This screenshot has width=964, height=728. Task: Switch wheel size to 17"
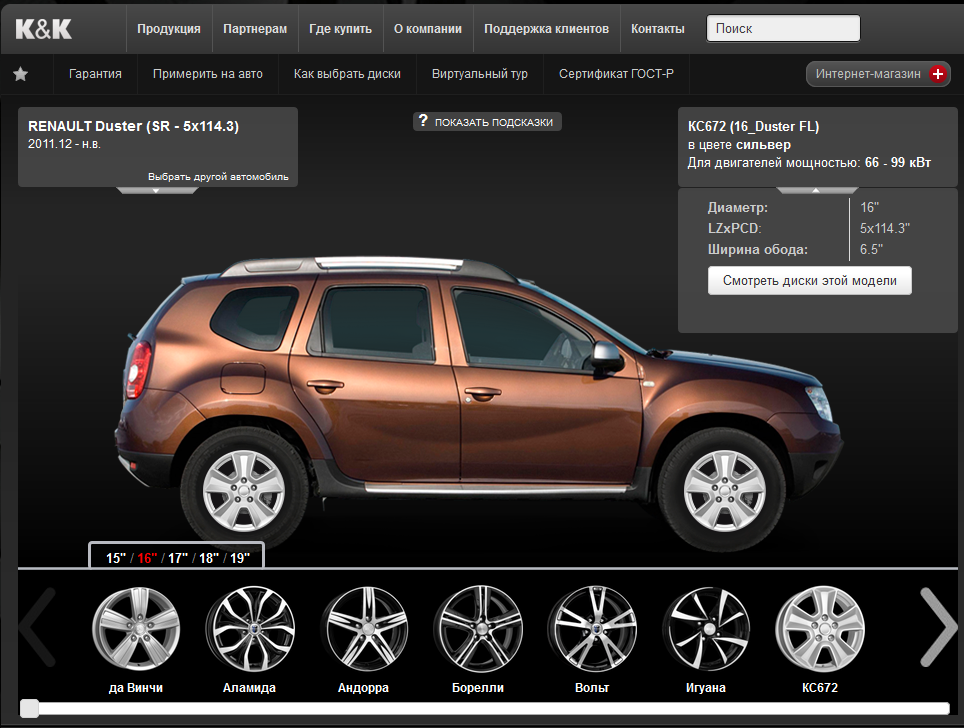[178, 558]
